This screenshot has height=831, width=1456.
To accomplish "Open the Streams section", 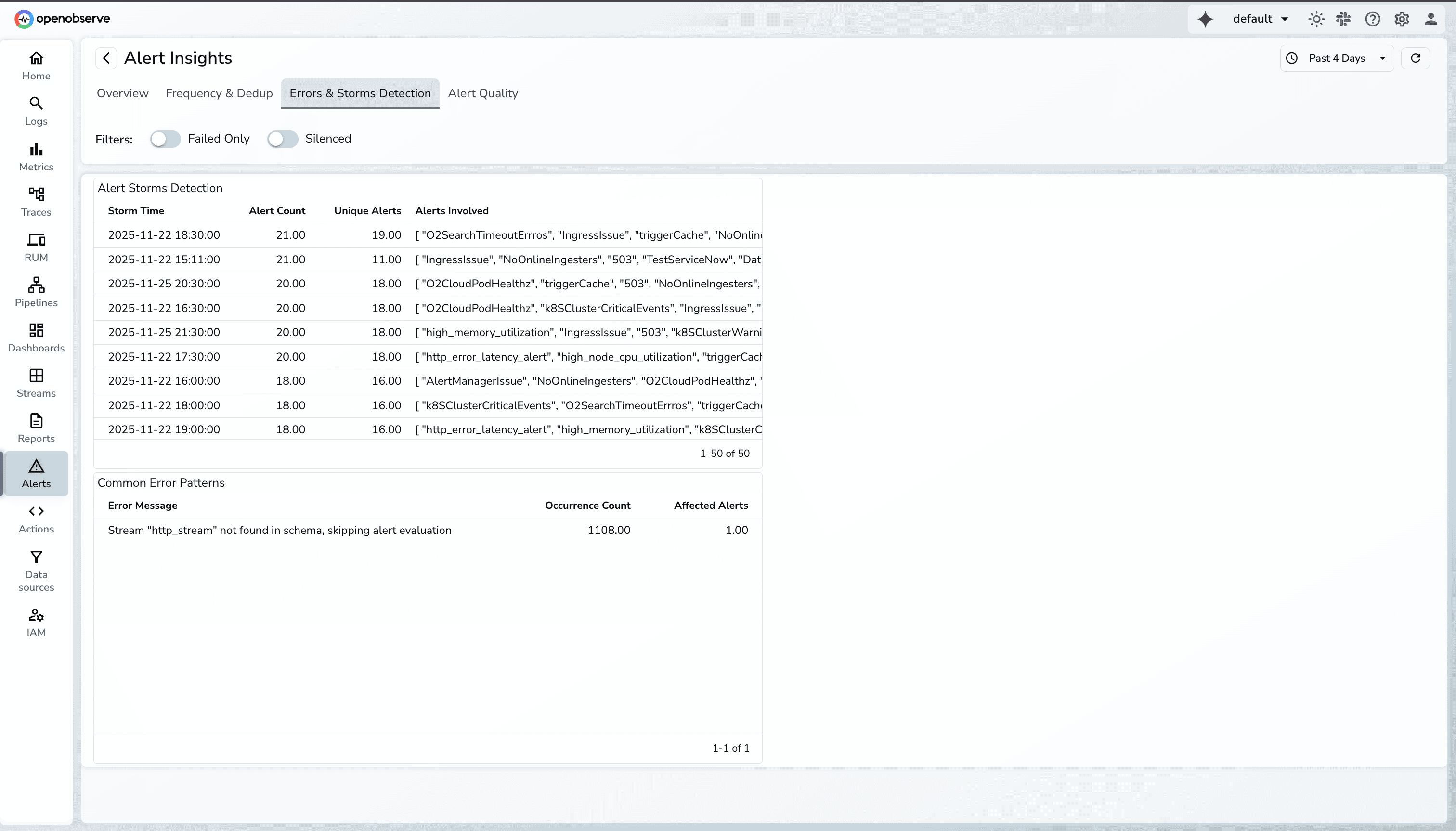I will point(35,382).
